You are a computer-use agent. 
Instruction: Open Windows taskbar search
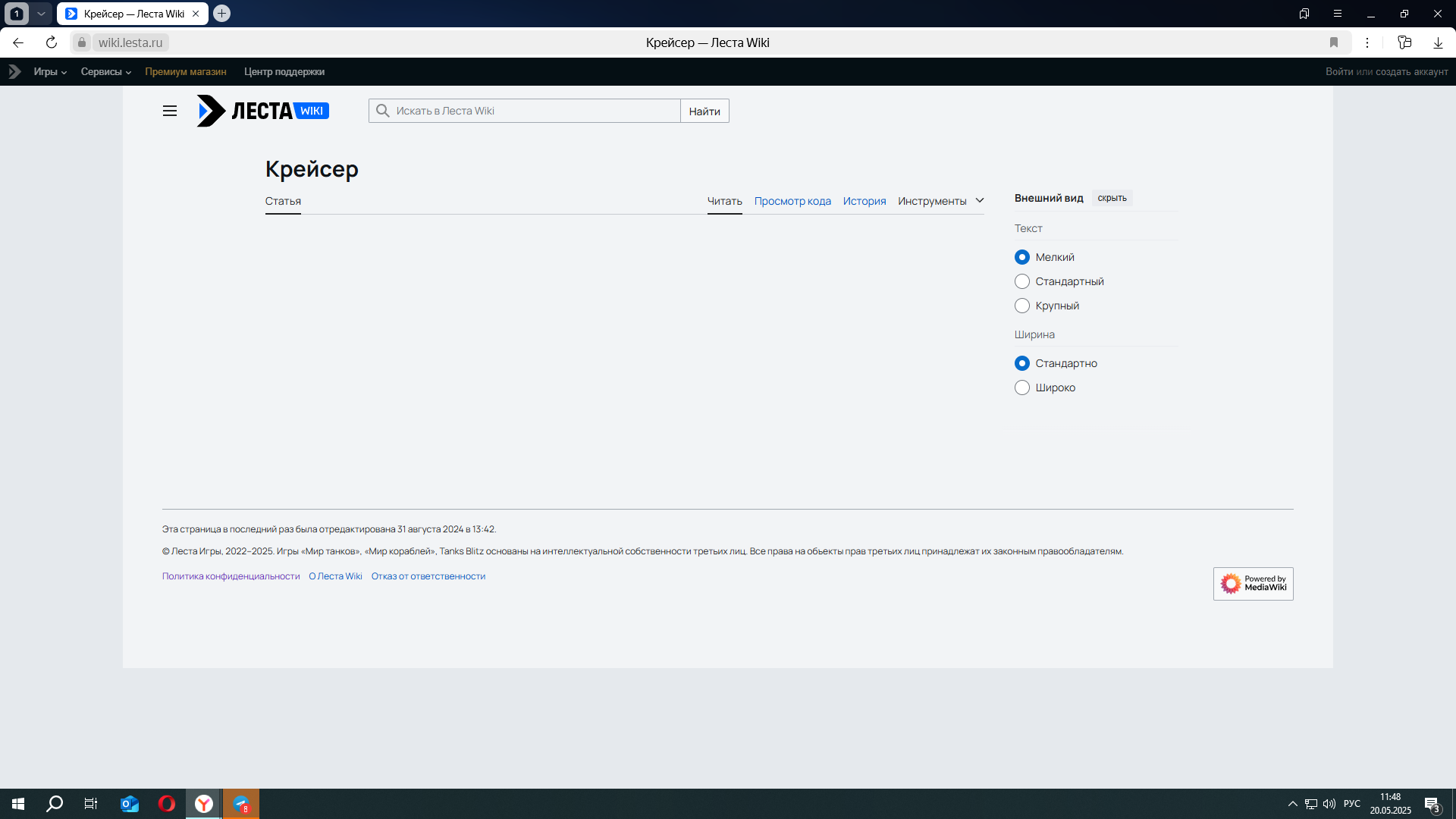pyautogui.click(x=55, y=804)
